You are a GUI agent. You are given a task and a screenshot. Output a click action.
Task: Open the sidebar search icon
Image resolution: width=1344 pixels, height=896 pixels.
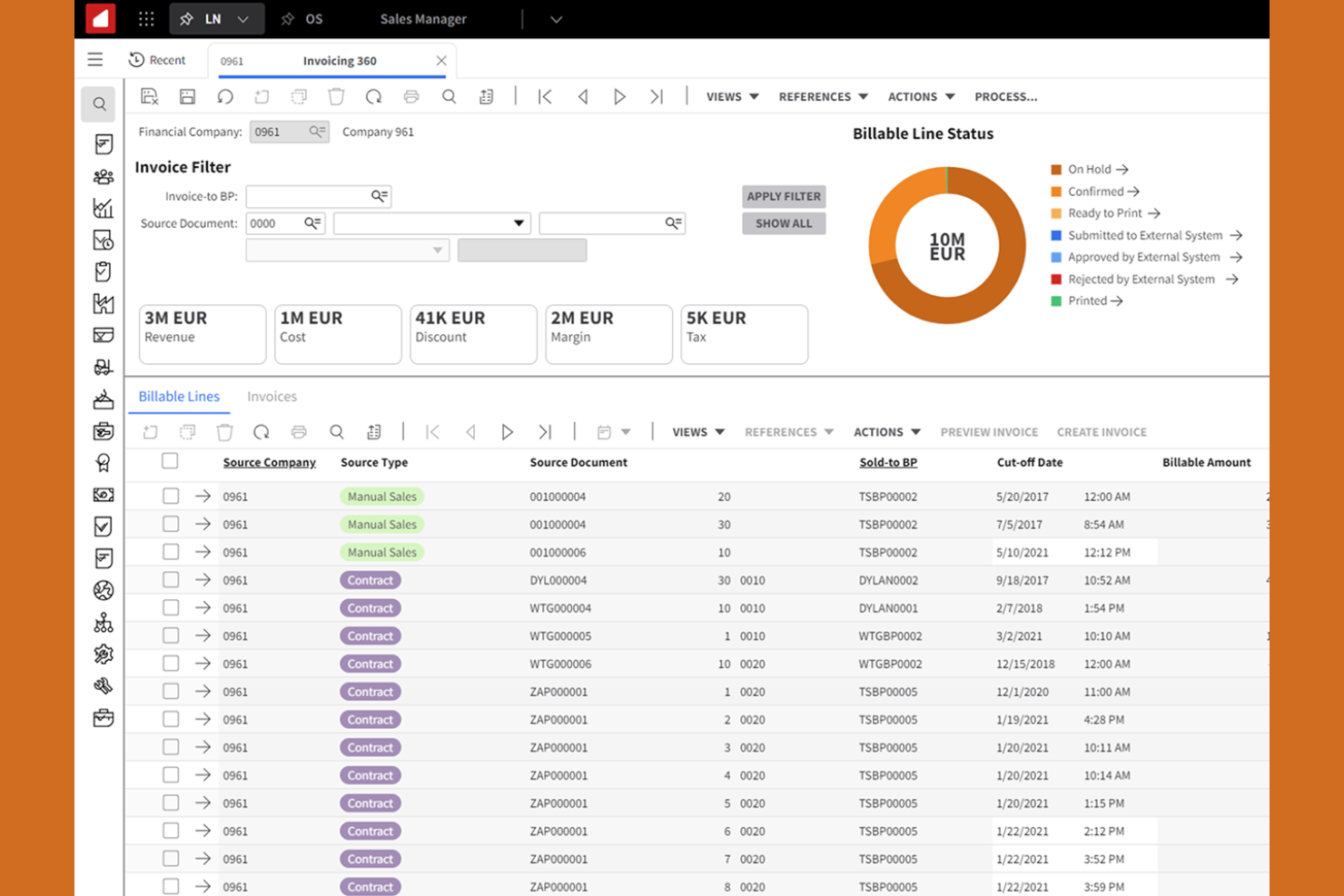(99, 104)
